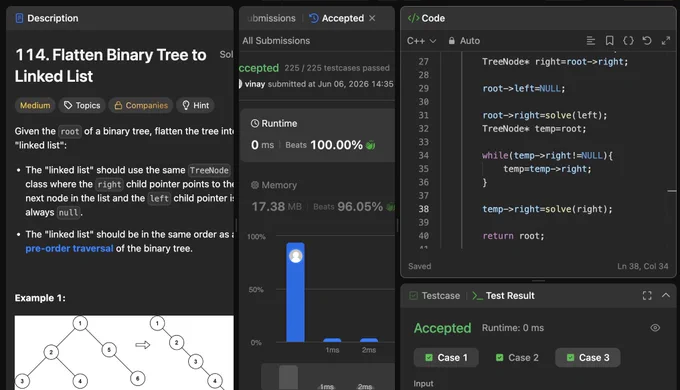The image size is (680, 390).
Task: Select the Accepted tab
Action: (x=337, y=18)
